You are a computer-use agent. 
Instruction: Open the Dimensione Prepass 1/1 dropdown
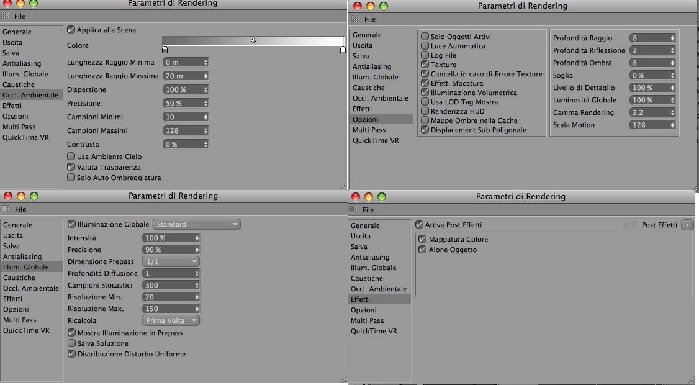click(x=171, y=262)
